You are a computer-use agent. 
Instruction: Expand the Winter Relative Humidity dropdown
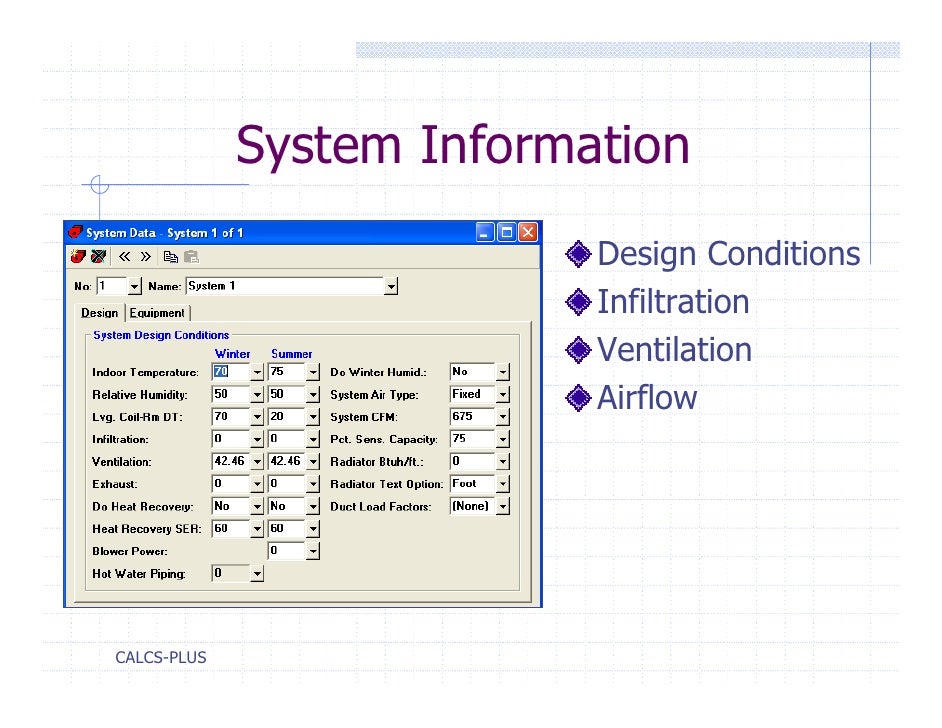(257, 395)
